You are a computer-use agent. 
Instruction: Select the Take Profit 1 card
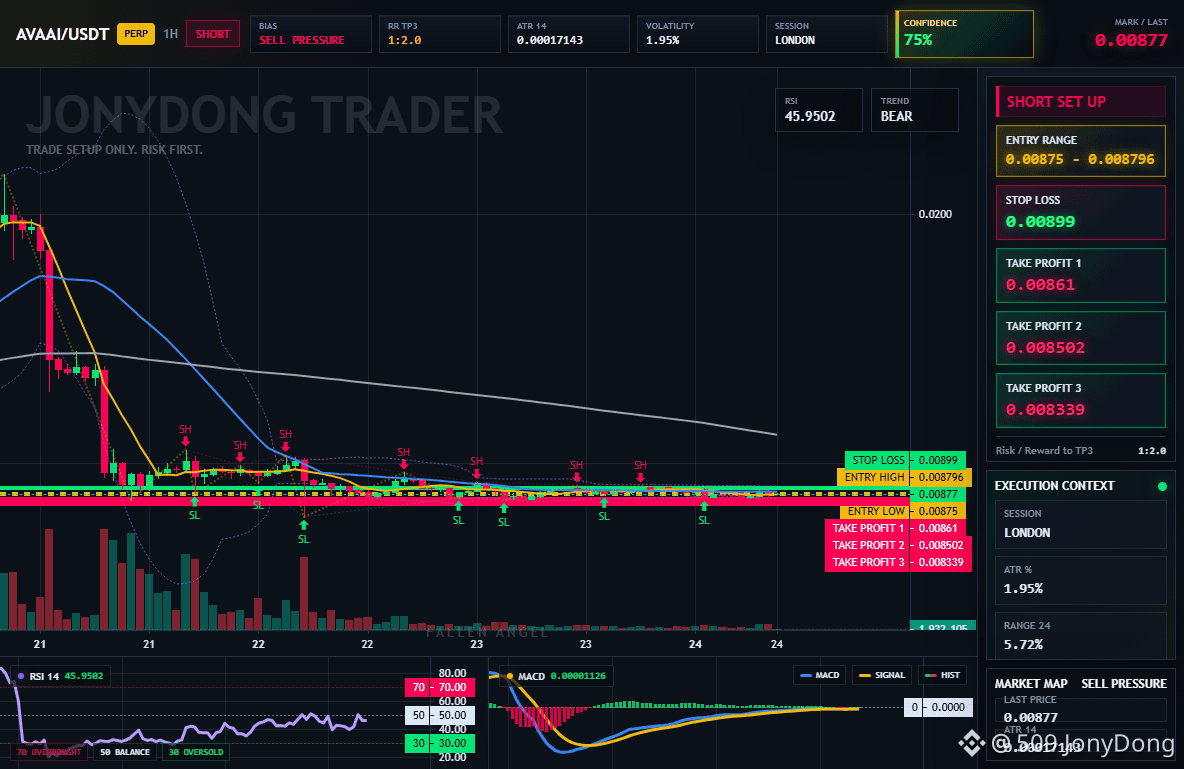1081,276
